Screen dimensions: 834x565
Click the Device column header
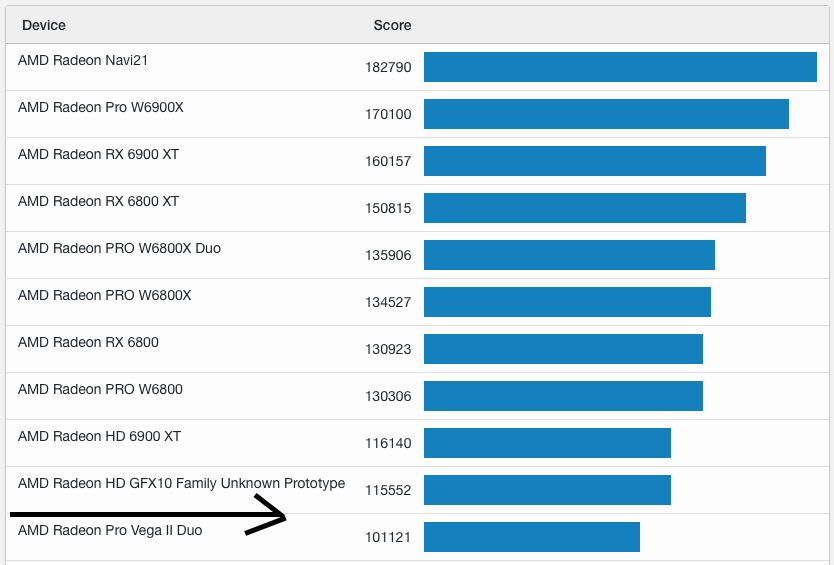point(44,25)
